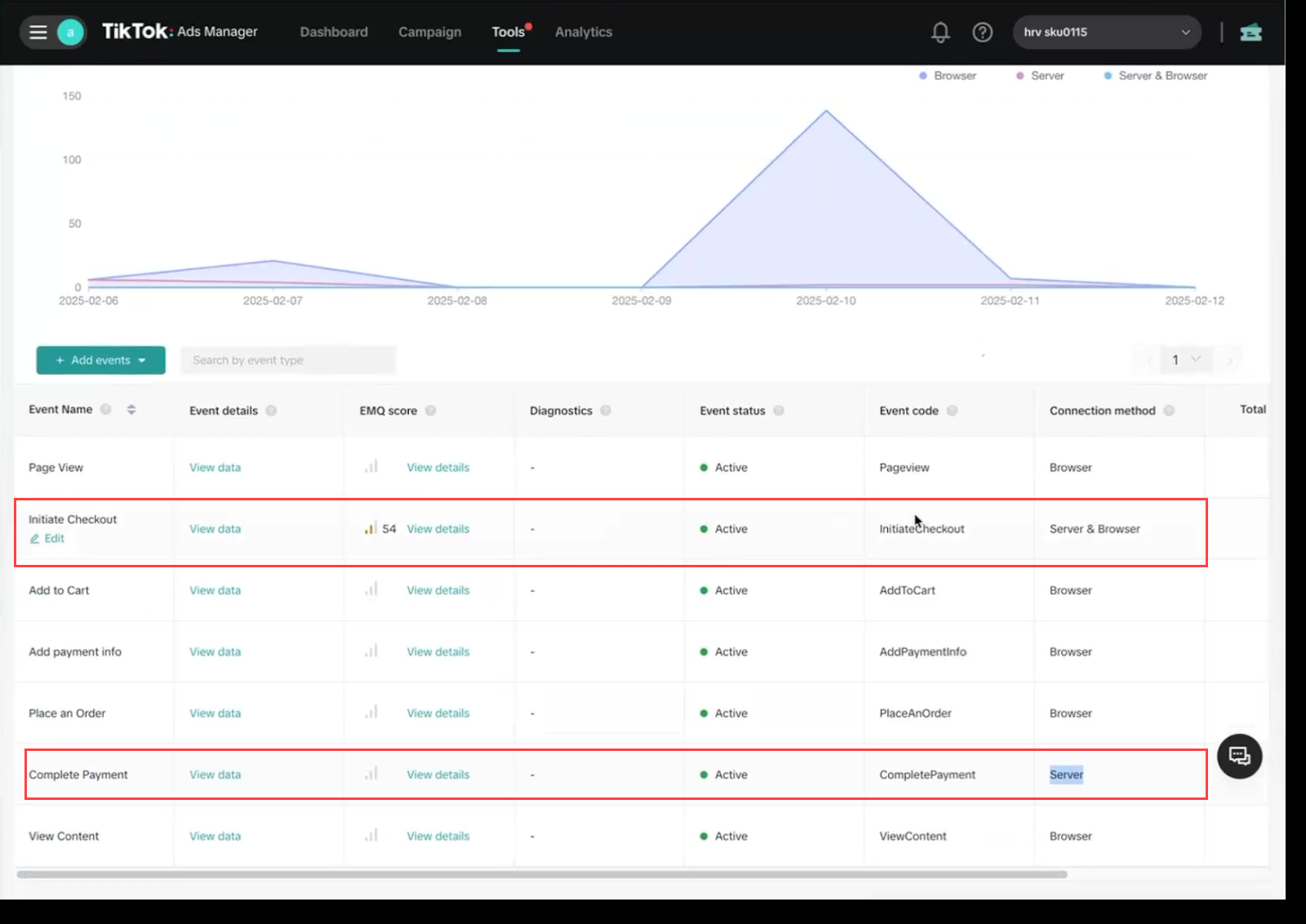The image size is (1306, 924).
Task: Open the hamburger navigation menu
Action: (38, 33)
